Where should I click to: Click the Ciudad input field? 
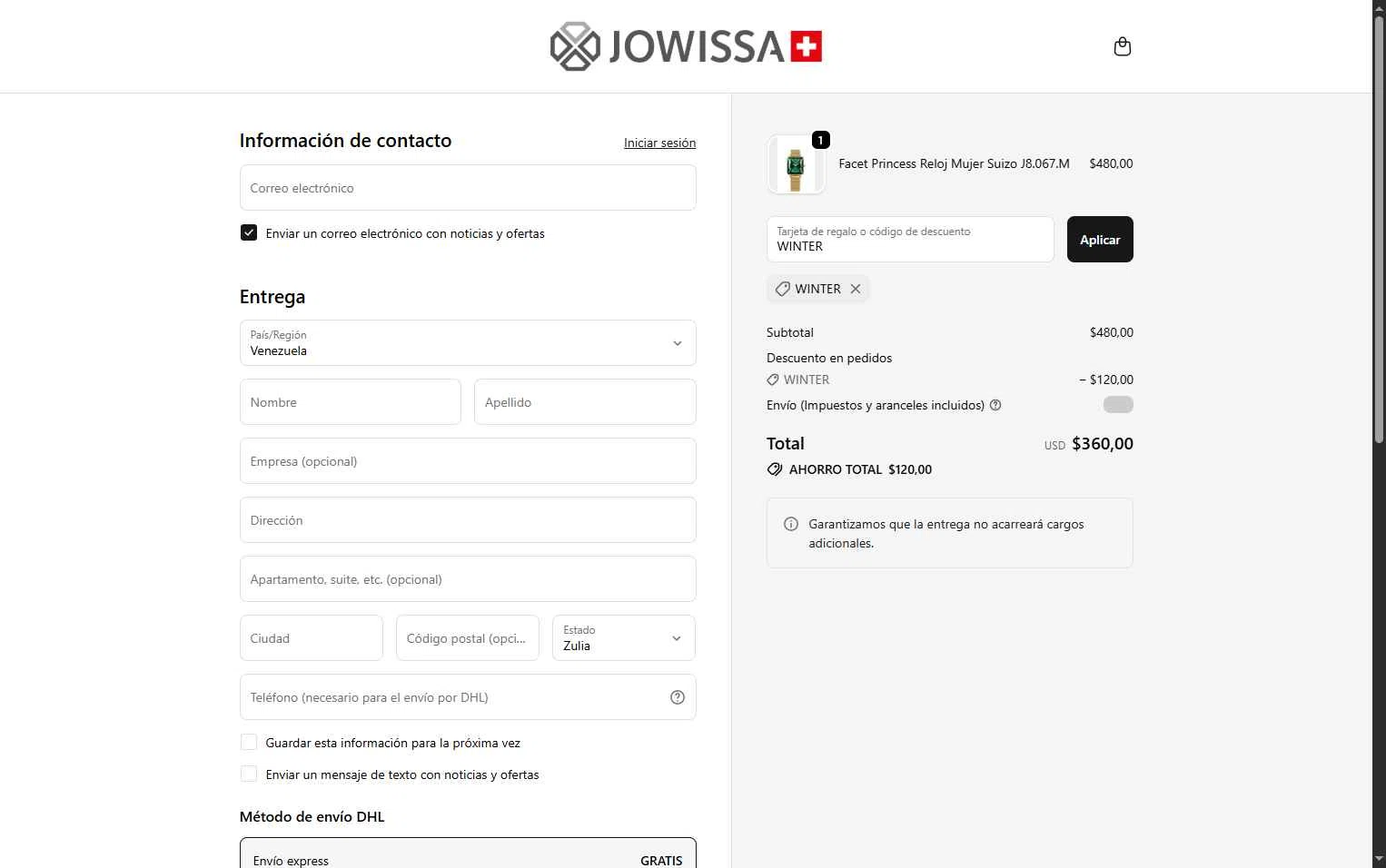pyautogui.click(x=312, y=637)
